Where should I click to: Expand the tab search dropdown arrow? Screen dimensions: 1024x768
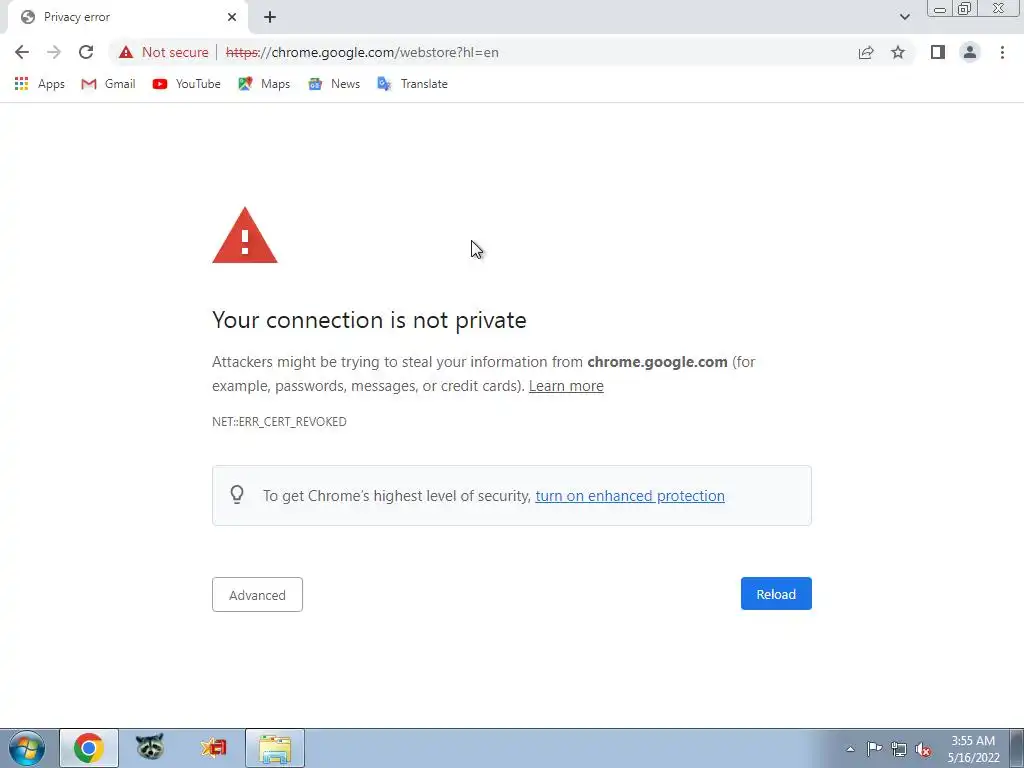click(904, 17)
